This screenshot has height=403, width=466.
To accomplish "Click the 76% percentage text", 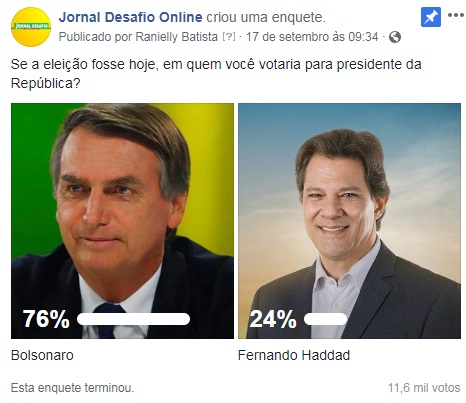I will tap(46, 319).
